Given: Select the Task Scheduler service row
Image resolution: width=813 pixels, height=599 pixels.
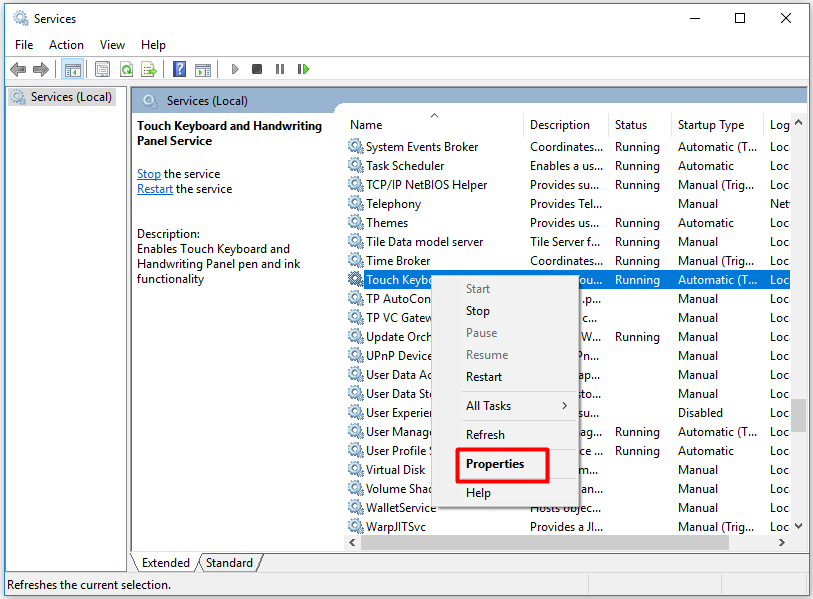Looking at the screenshot, I should click(x=568, y=165).
